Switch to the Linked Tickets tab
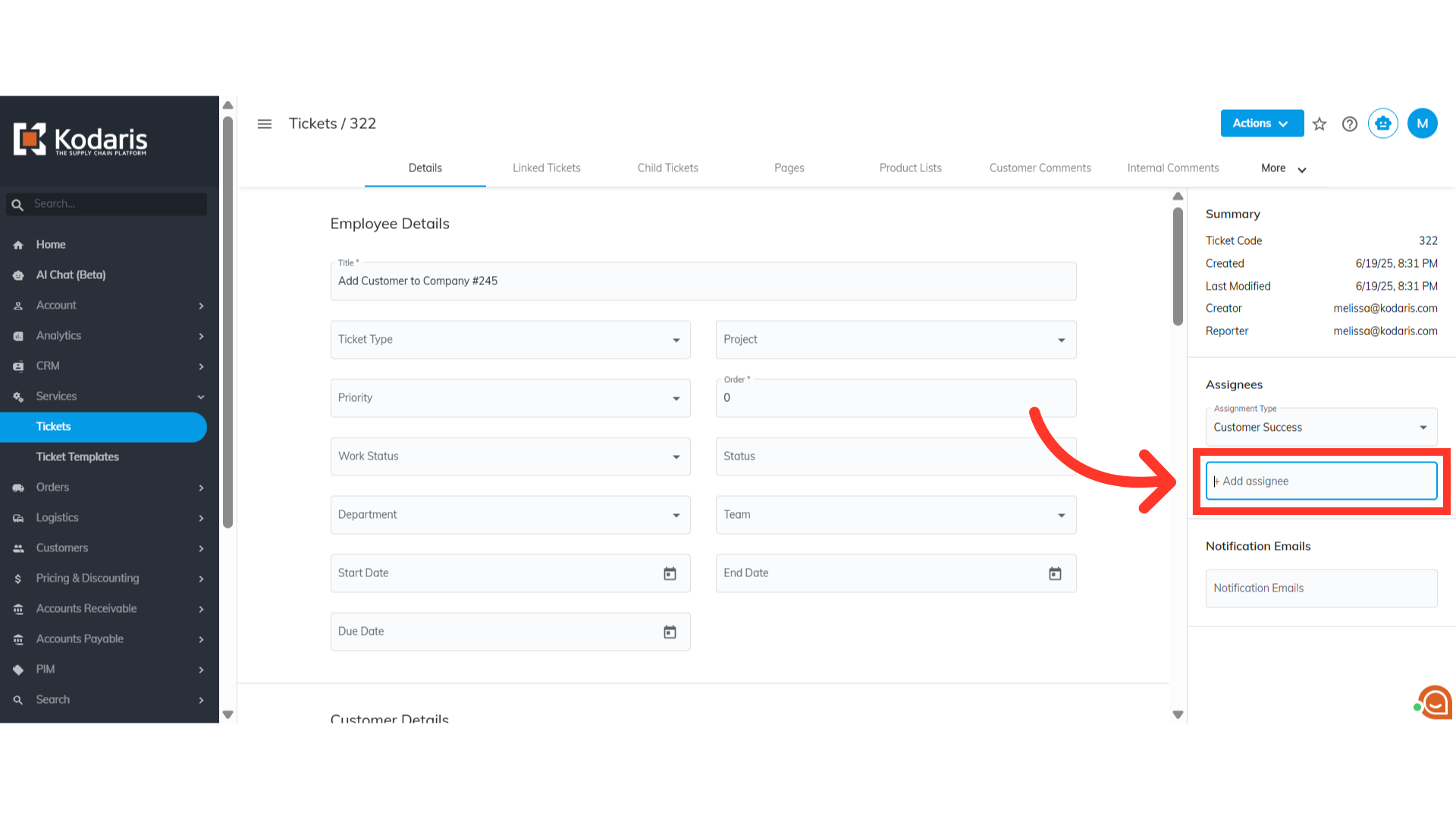The height and width of the screenshot is (819, 1456). tap(546, 168)
